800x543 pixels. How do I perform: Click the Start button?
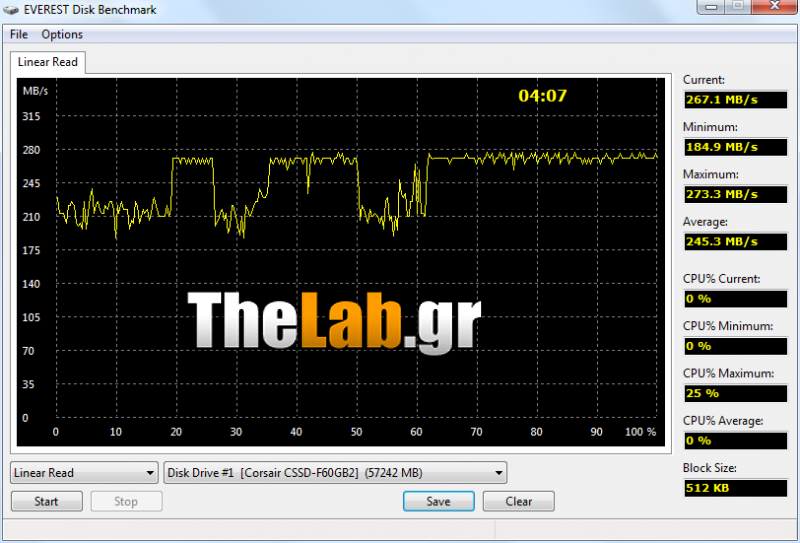46,501
